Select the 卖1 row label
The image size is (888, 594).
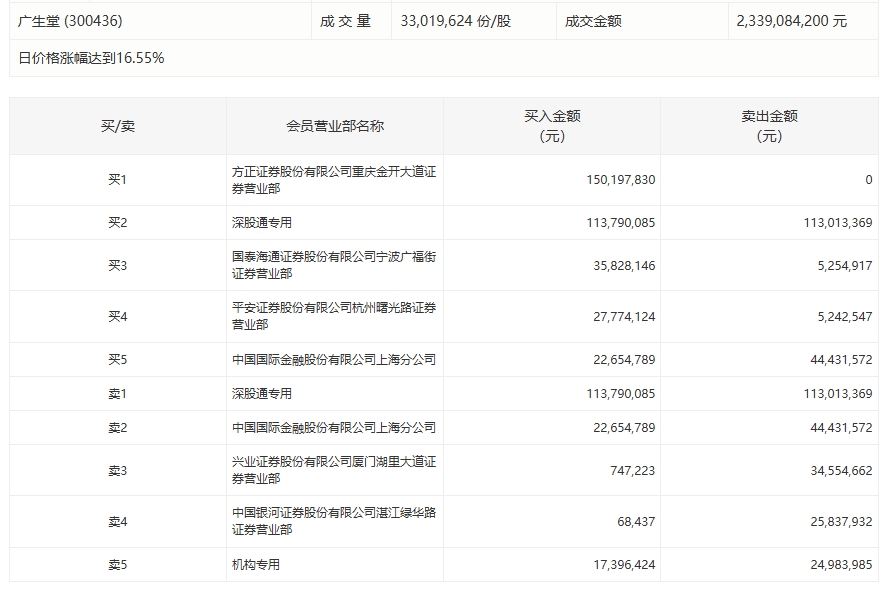click(x=118, y=394)
